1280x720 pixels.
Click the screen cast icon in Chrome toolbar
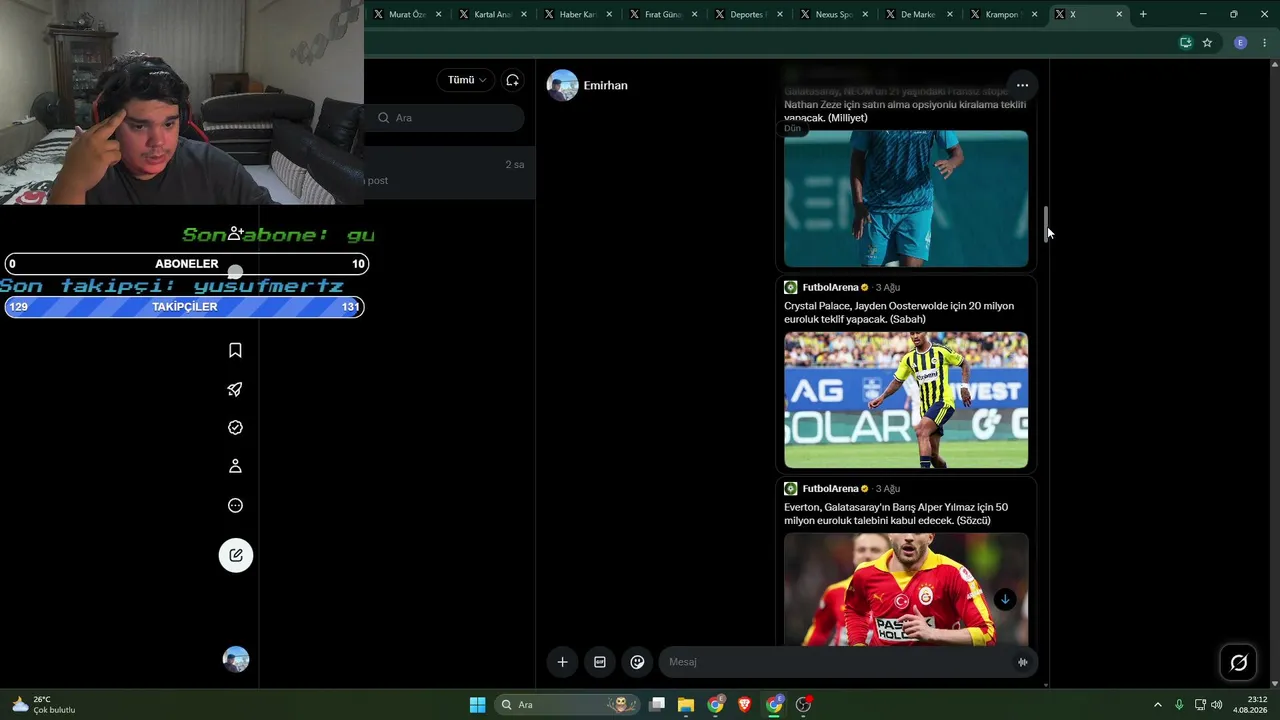click(x=1185, y=43)
